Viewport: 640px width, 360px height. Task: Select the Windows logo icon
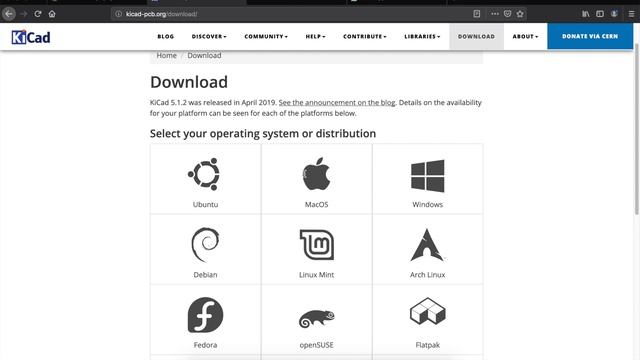click(x=427, y=176)
